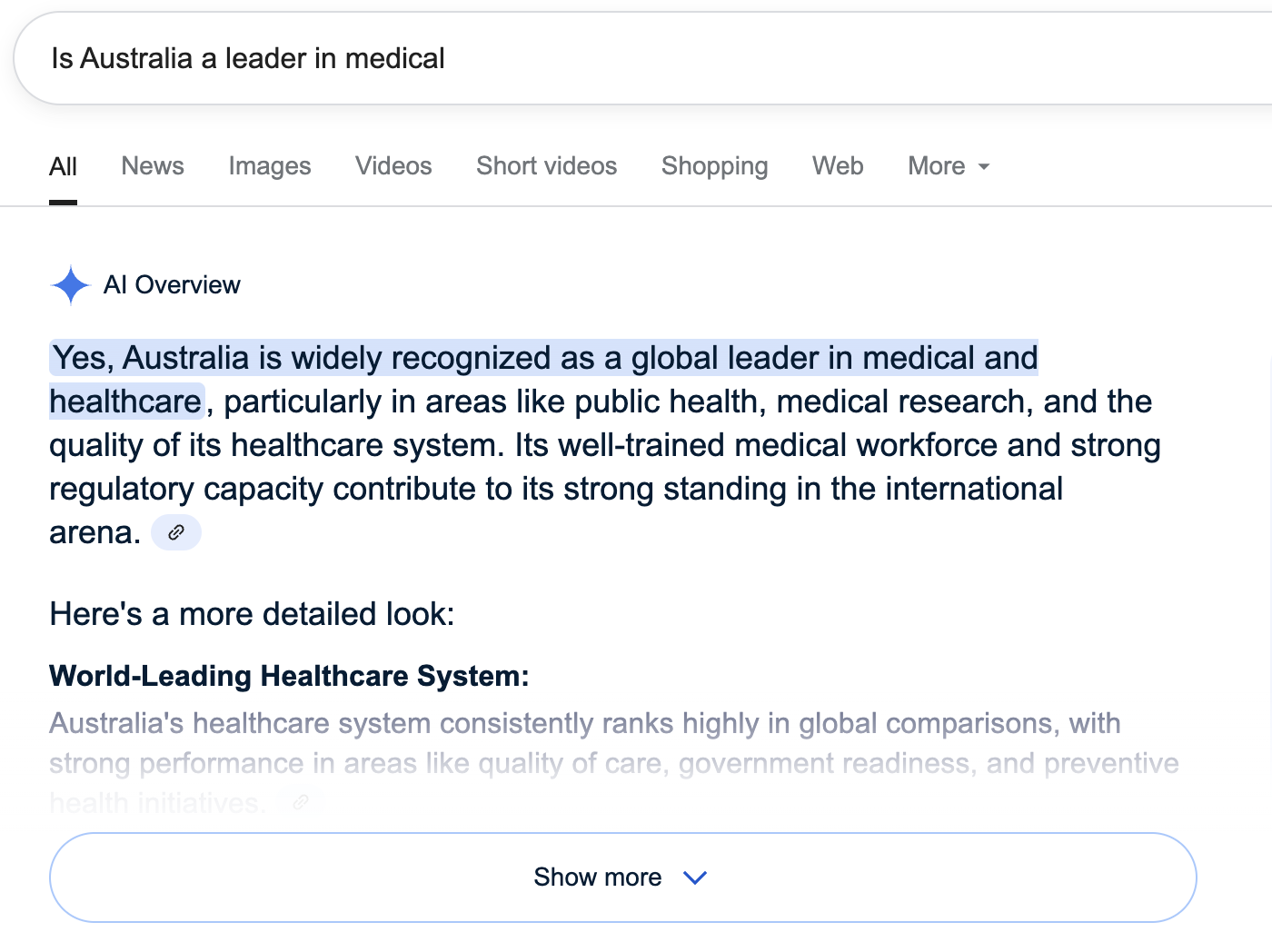This screenshot has width=1272, height=952.
Task: Click the 'World-Leading Healthcare System' heading
Action: [x=289, y=676]
